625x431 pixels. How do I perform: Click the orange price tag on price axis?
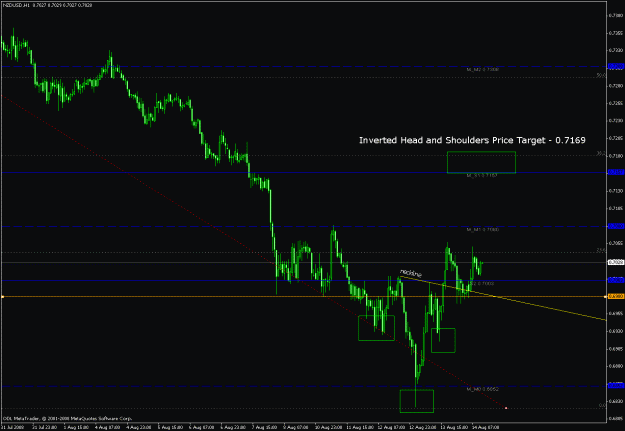pyautogui.click(x=616, y=297)
